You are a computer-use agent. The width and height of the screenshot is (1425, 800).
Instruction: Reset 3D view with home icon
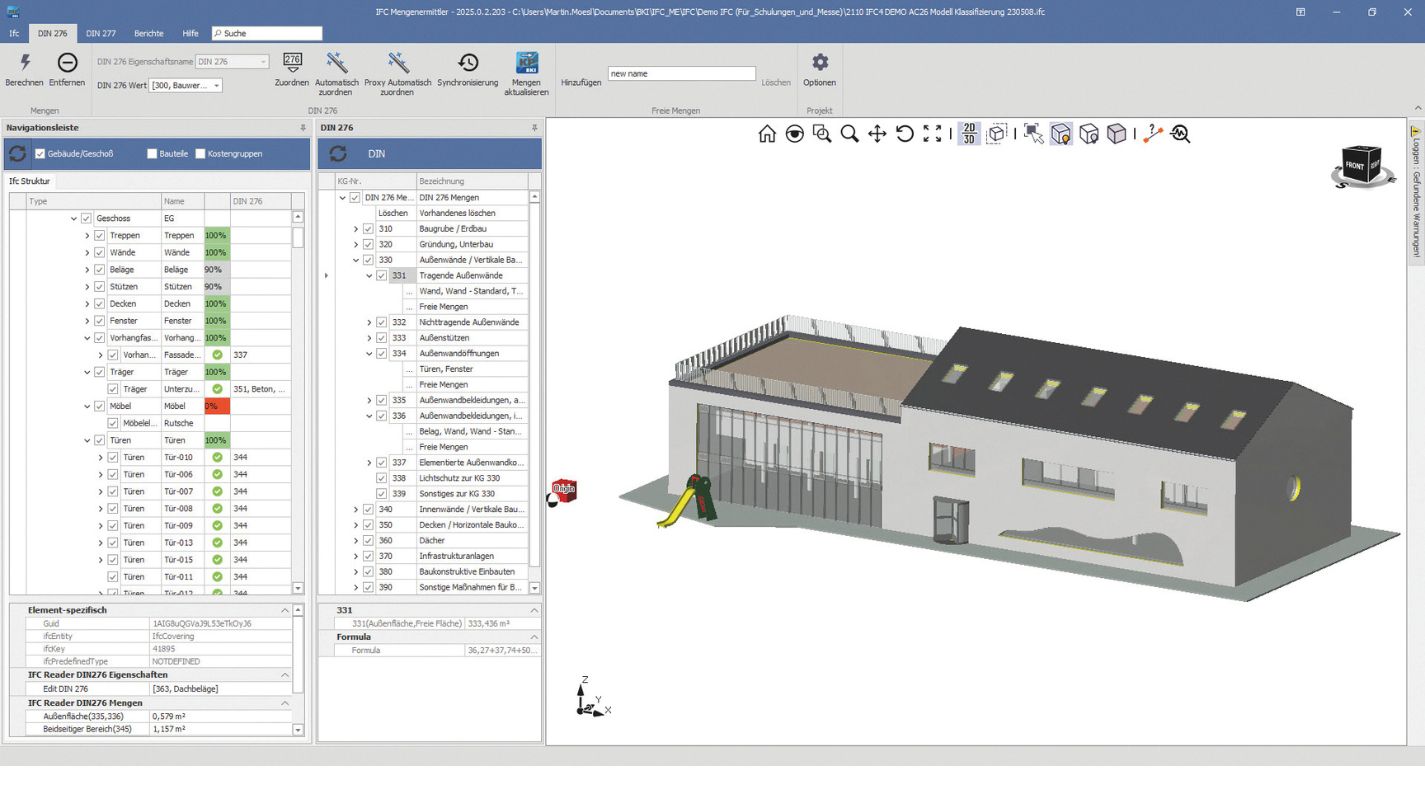[767, 134]
